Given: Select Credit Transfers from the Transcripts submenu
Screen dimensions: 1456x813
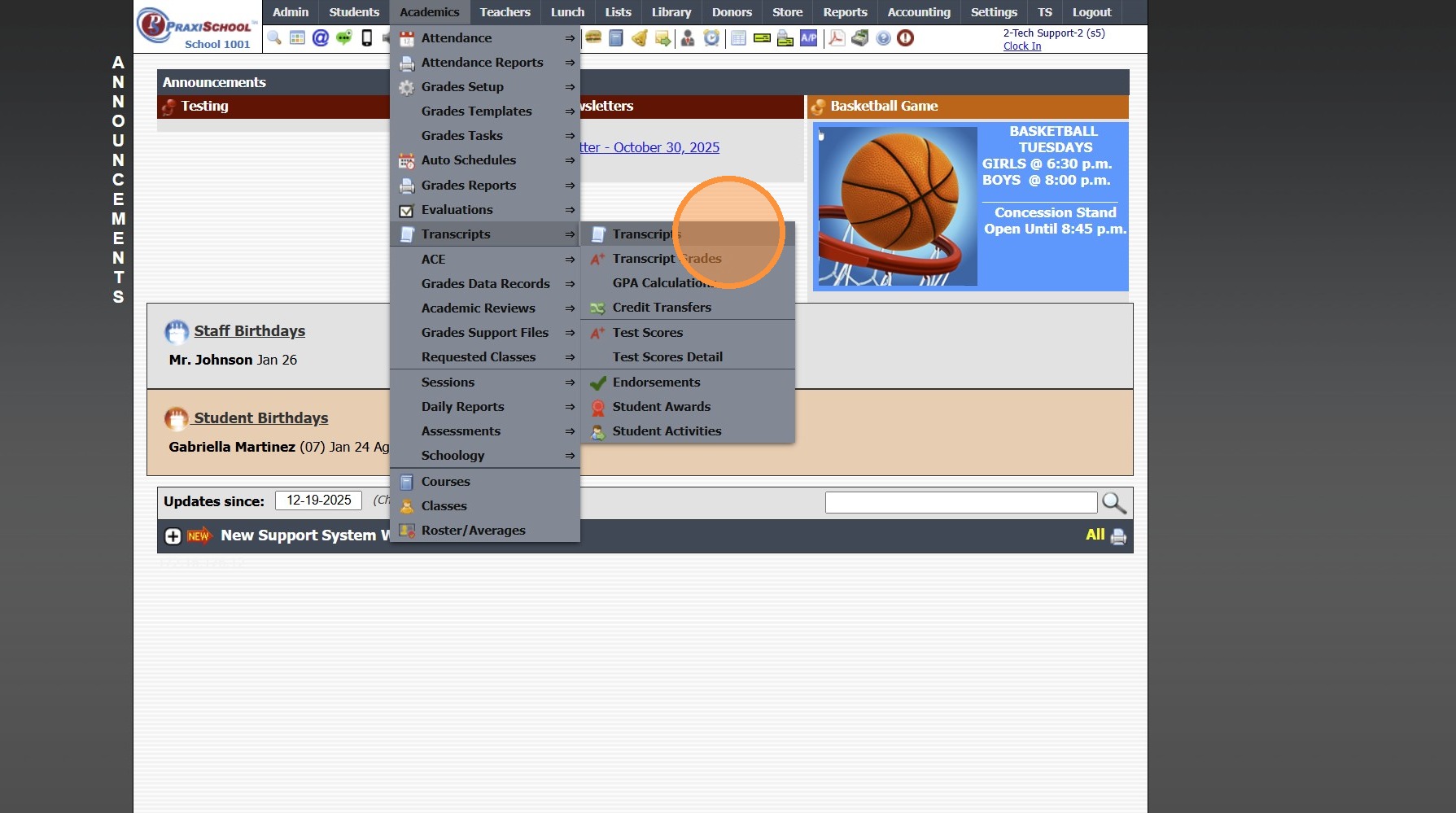Looking at the screenshot, I should pos(688,308).
